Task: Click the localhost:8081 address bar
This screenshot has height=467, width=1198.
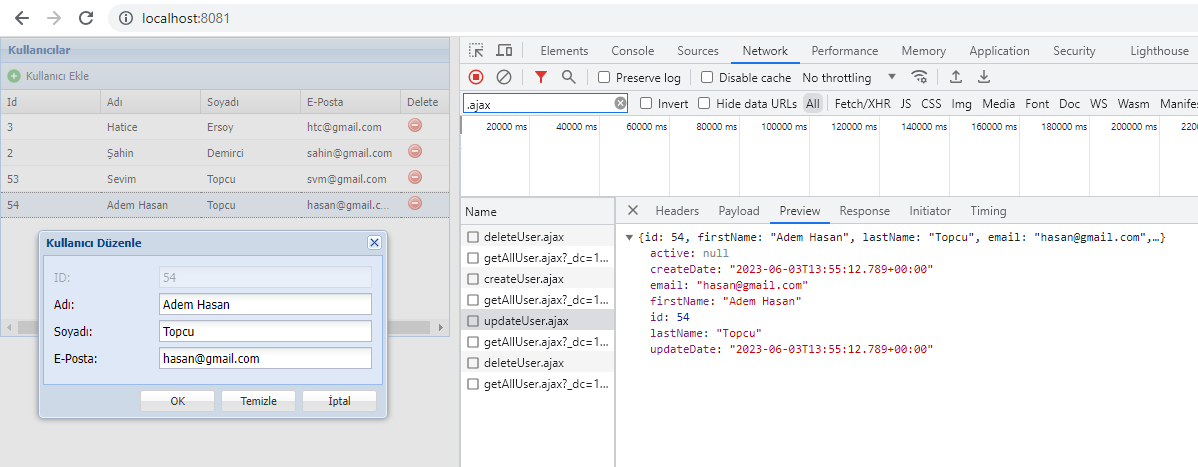Action: point(653,18)
